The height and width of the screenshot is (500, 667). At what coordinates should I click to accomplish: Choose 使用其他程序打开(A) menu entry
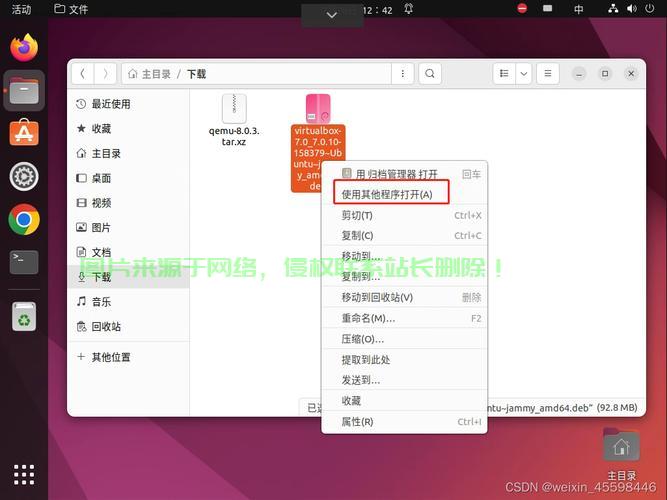tap(404, 194)
